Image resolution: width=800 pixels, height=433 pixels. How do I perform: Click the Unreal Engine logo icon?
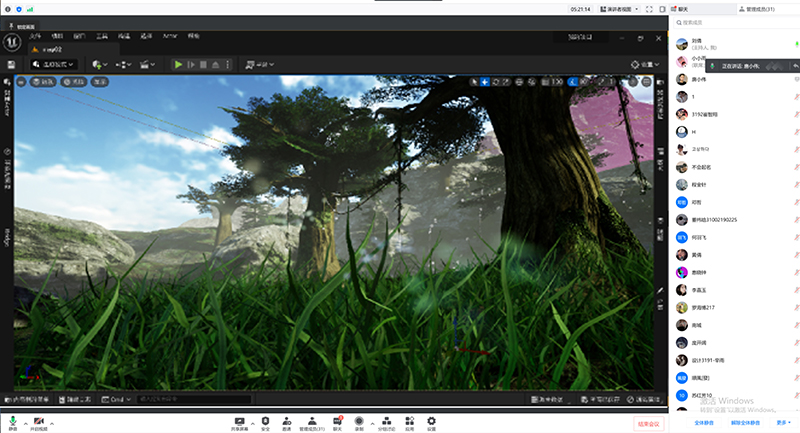tap(13, 41)
